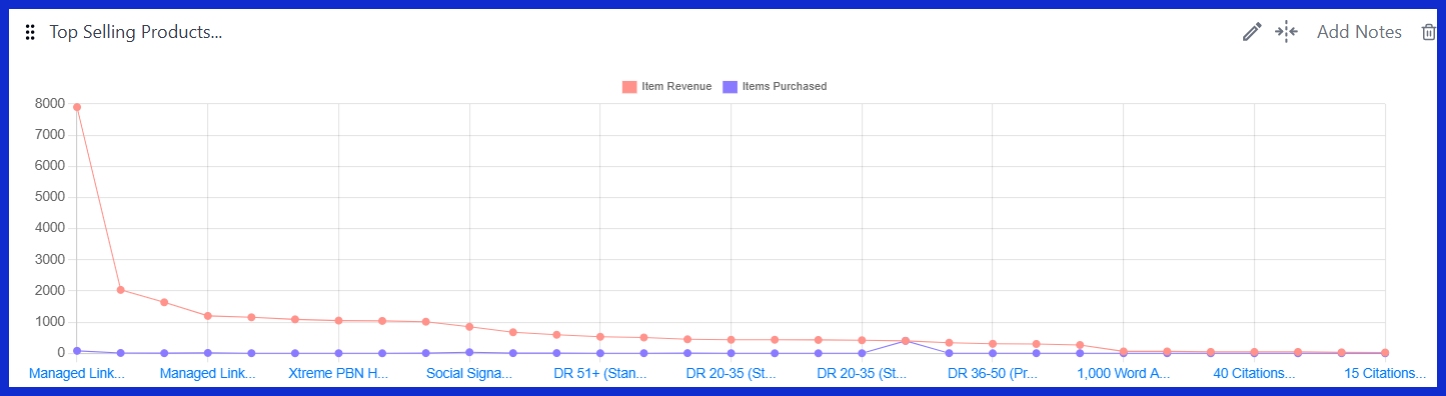Grab the widget drag handle icon
This screenshot has height=396, width=1446.
point(30,32)
